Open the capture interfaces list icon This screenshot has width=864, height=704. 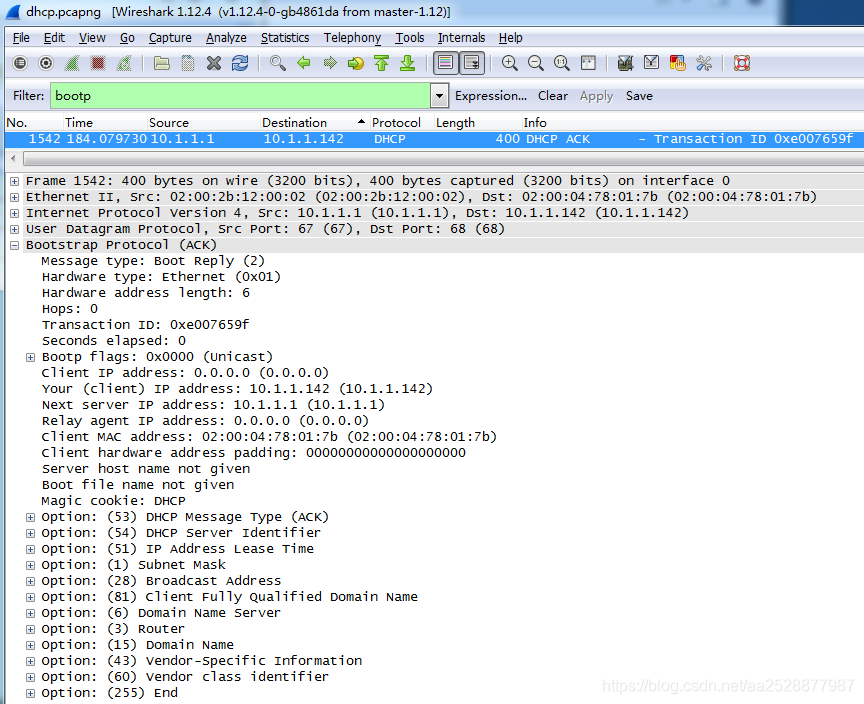point(20,63)
